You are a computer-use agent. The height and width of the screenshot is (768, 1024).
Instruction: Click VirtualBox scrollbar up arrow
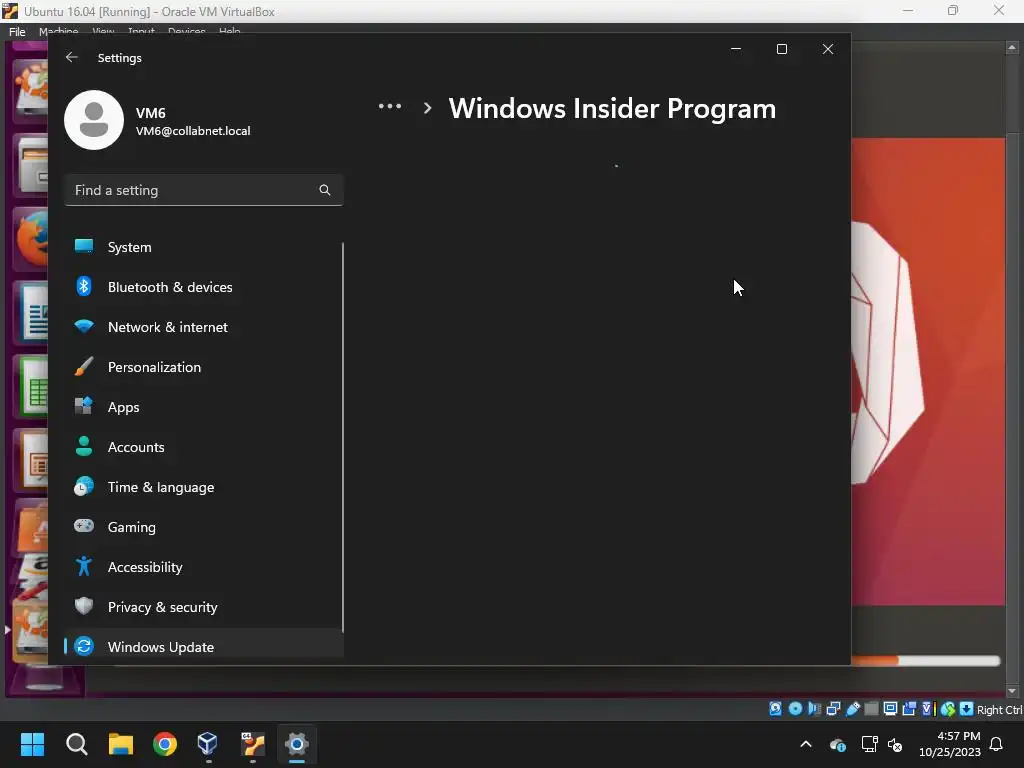click(1012, 48)
